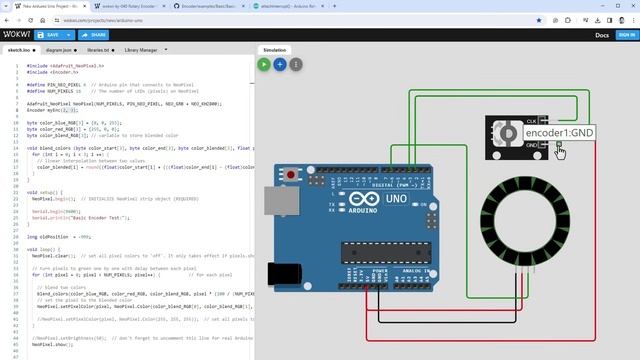This screenshot has width=640, height=360.
Task: Click the Encoder myEnc declaration line
Action: point(52,110)
